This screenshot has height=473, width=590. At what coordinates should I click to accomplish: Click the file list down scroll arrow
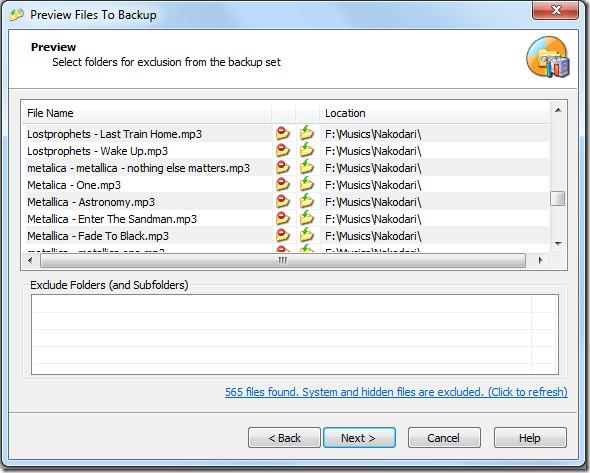point(558,243)
